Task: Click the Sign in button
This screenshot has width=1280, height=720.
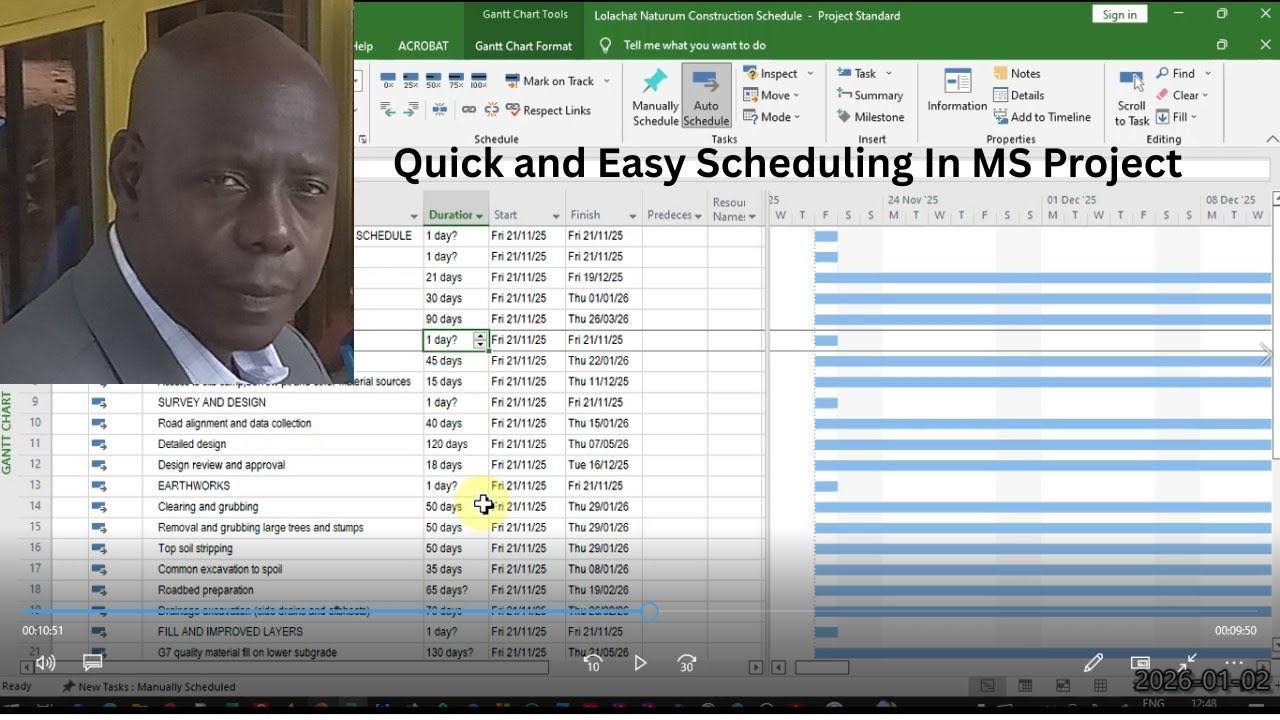Action: click(1119, 14)
